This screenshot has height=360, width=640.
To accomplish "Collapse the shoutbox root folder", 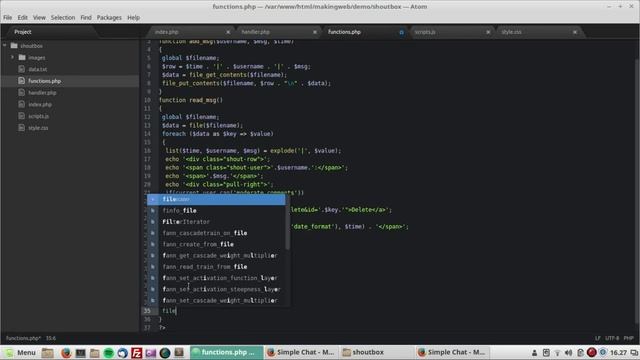I will (5, 46).
